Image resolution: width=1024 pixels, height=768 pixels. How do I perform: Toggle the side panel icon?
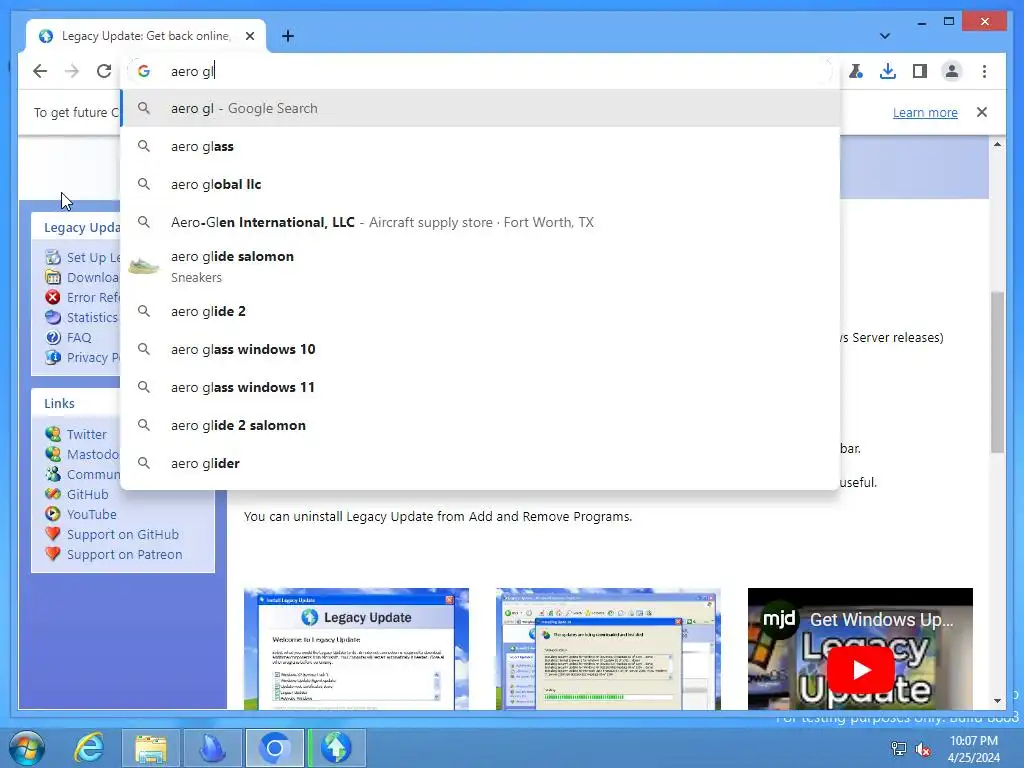(x=920, y=71)
